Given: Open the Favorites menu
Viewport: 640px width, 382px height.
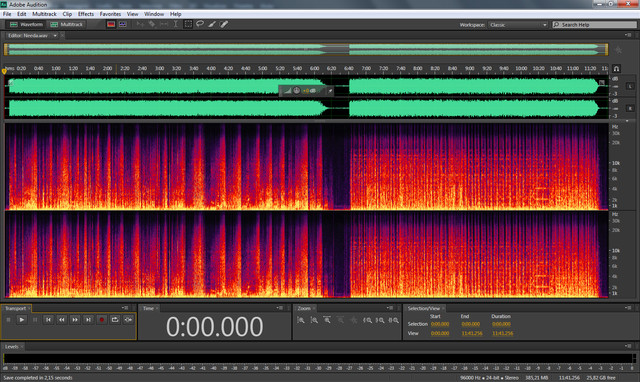Looking at the screenshot, I should [110, 14].
